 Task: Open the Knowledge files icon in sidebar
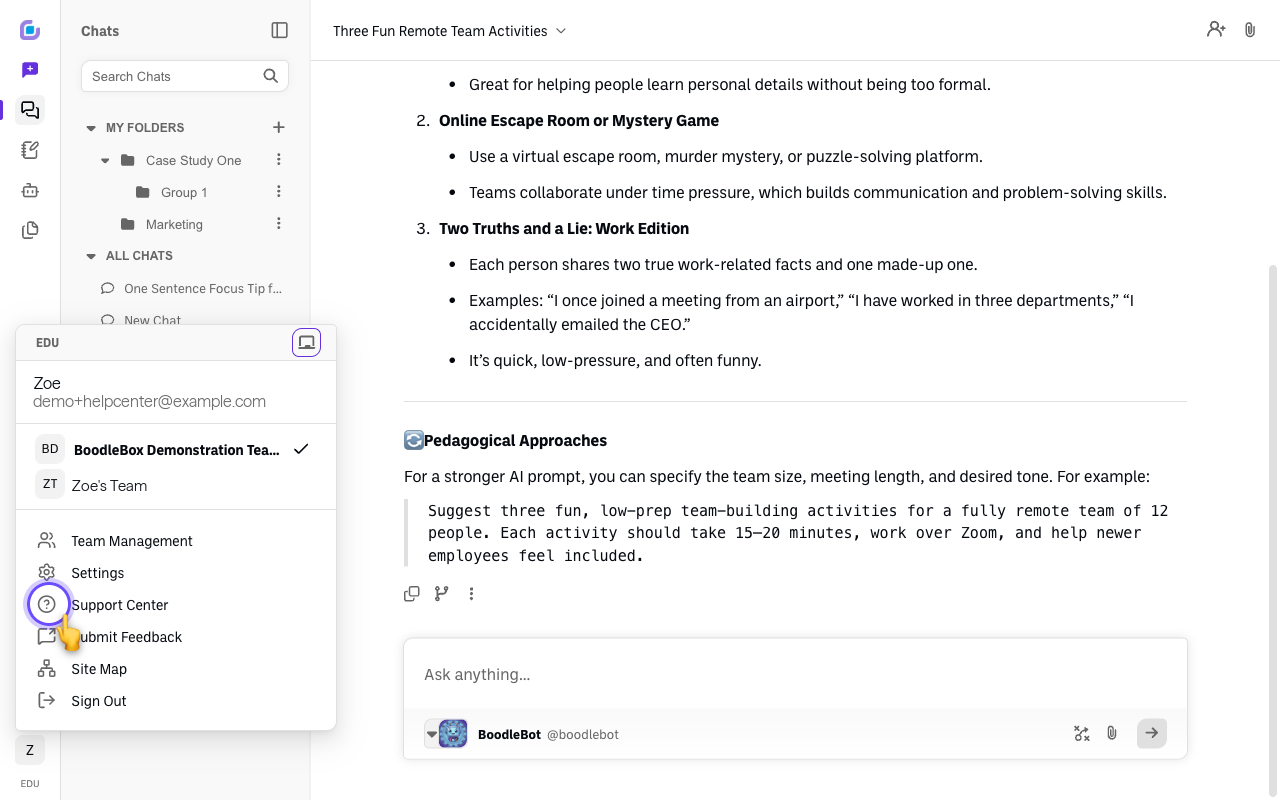30,230
